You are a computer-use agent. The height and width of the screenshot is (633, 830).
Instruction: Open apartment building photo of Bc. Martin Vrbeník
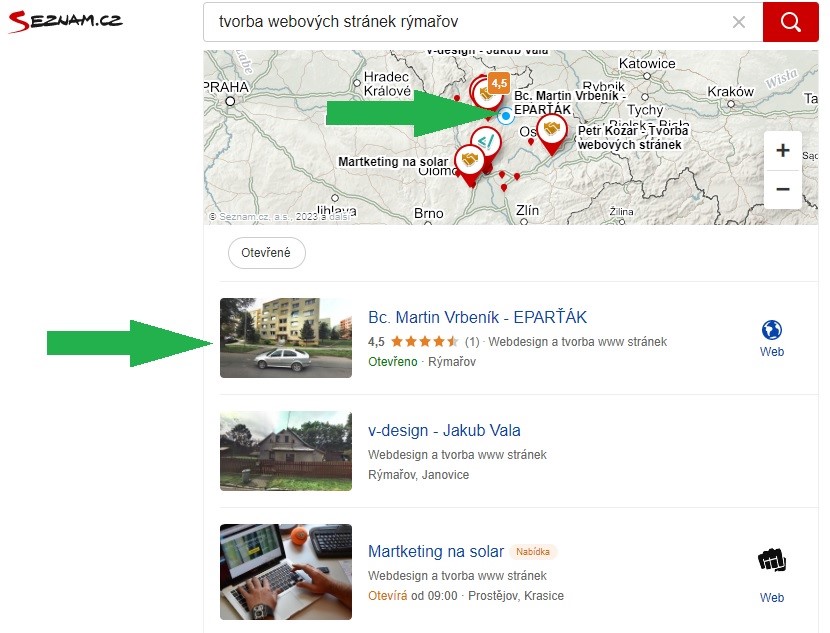(286, 338)
